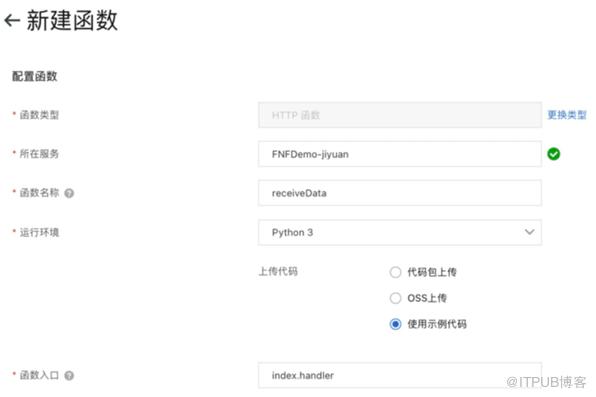This screenshot has width=596, height=397.
Task: Click the 所在服务 label
Action: click(x=39, y=154)
